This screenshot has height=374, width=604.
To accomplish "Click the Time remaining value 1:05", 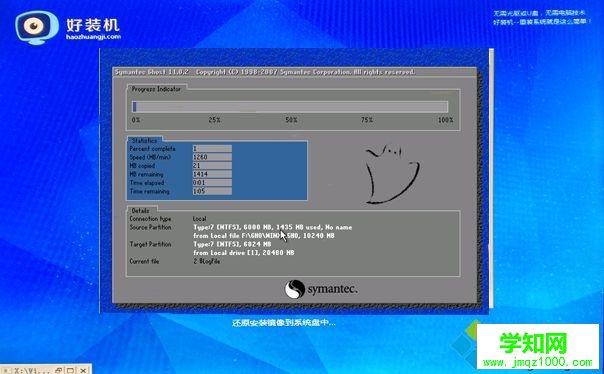I will point(212,191).
